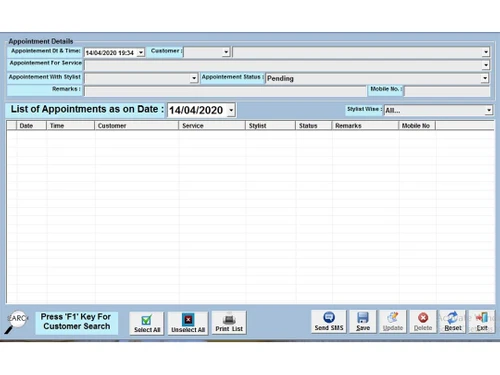The image size is (500, 375).
Task: Click the Unselect All button
Action: pos(188,323)
